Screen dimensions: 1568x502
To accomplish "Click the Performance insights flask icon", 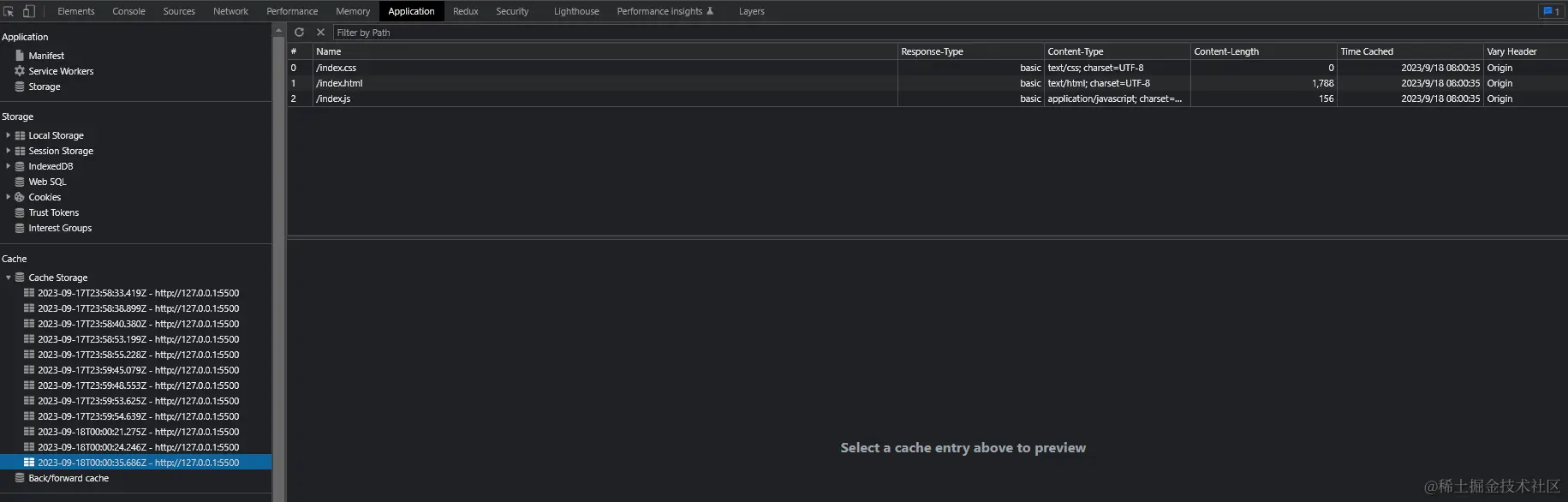I will click(x=710, y=11).
